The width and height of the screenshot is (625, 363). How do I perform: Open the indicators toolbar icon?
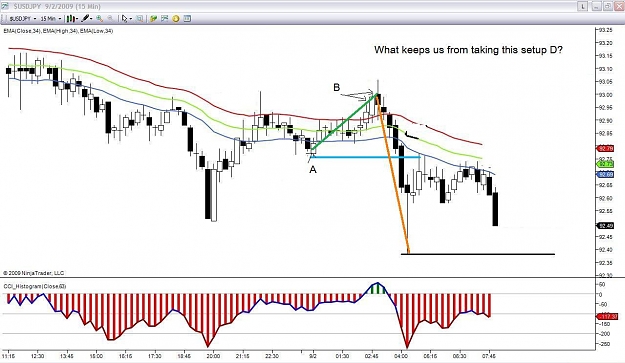pyautogui.click(x=153, y=19)
